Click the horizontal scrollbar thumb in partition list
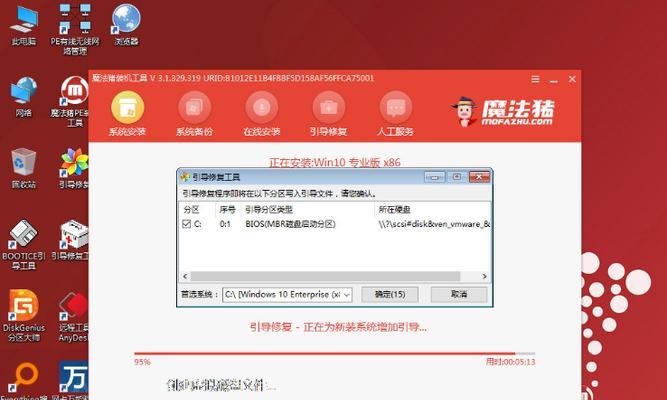Viewport: 667px width, 400px height. 325,276
